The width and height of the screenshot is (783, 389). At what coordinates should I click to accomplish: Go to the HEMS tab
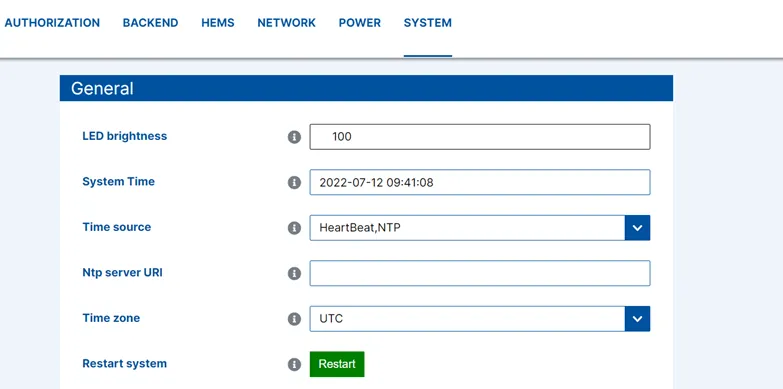218,23
